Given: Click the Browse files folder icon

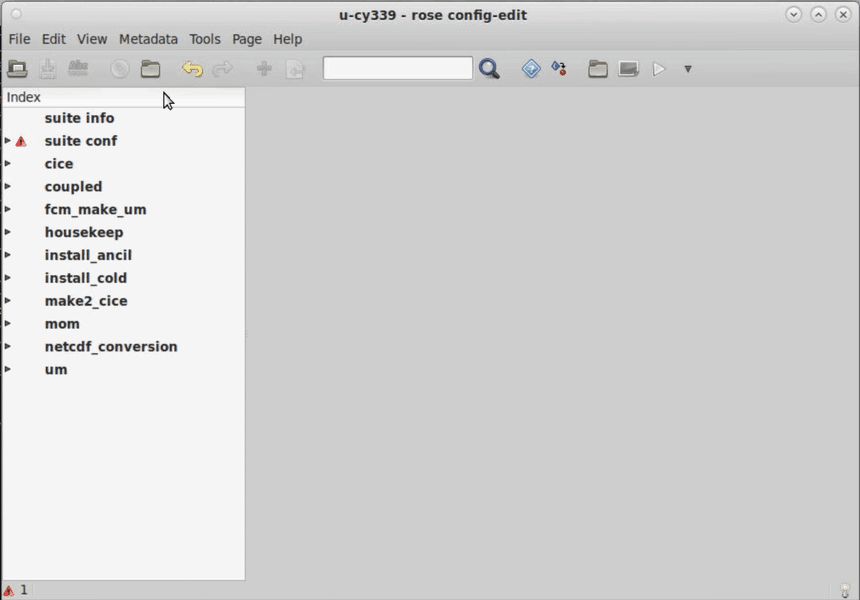Looking at the screenshot, I should point(150,69).
